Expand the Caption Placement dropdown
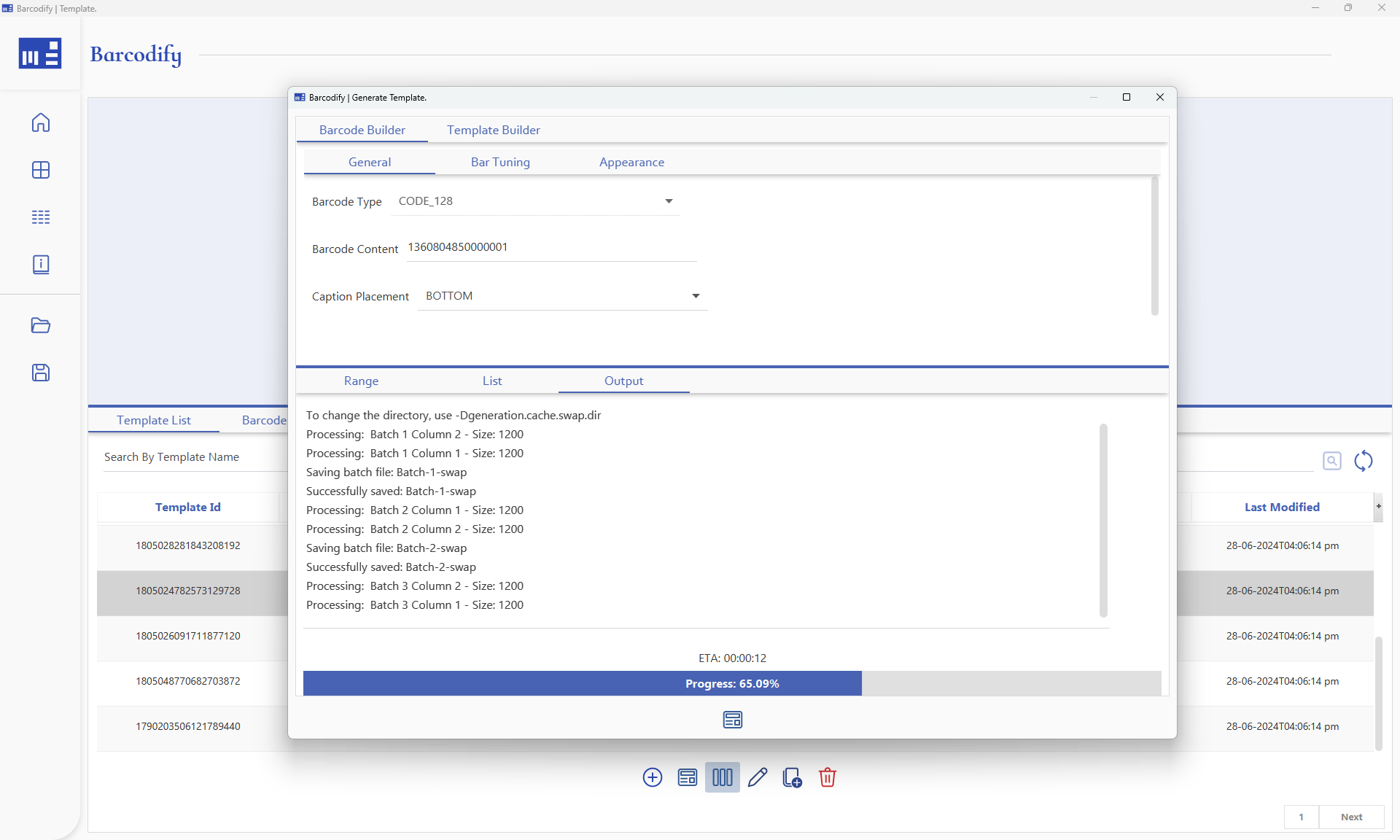The image size is (1400, 840). [696, 296]
